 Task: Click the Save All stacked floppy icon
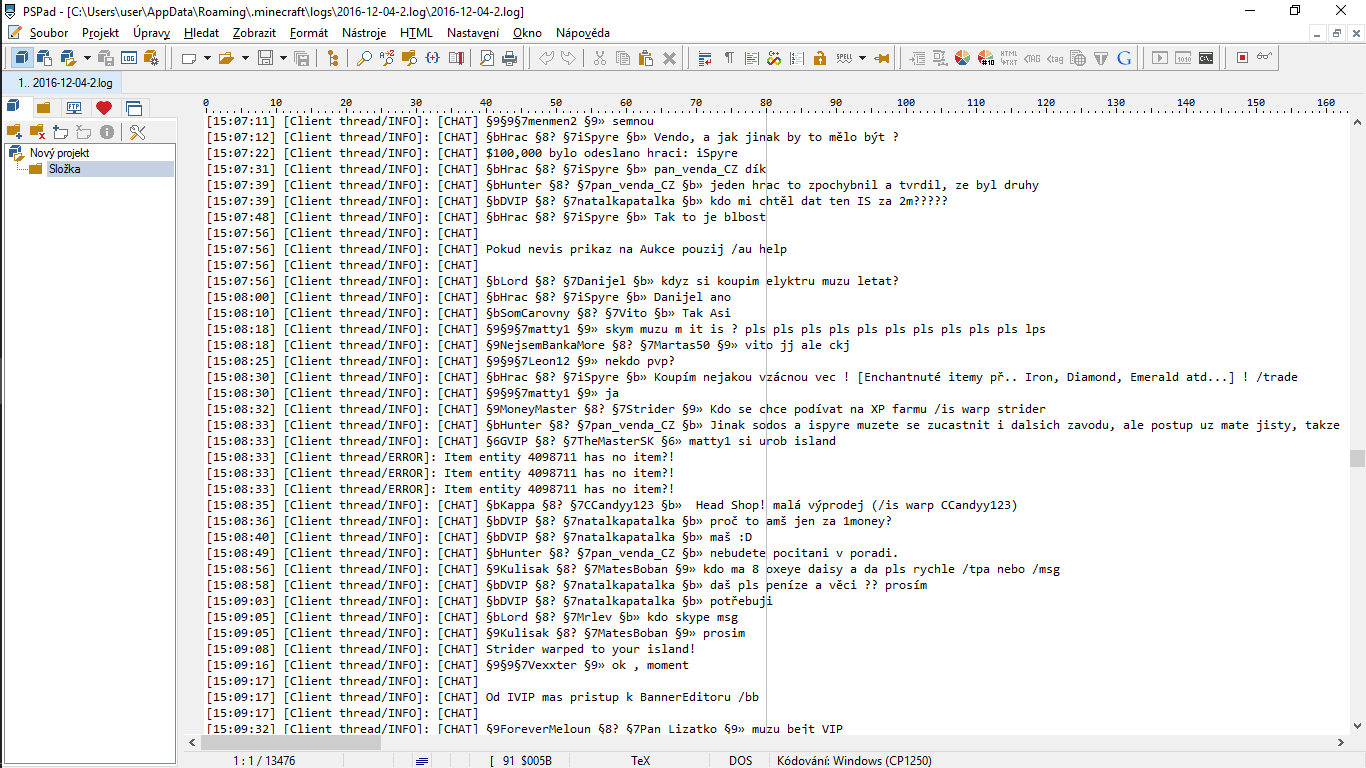(301, 58)
